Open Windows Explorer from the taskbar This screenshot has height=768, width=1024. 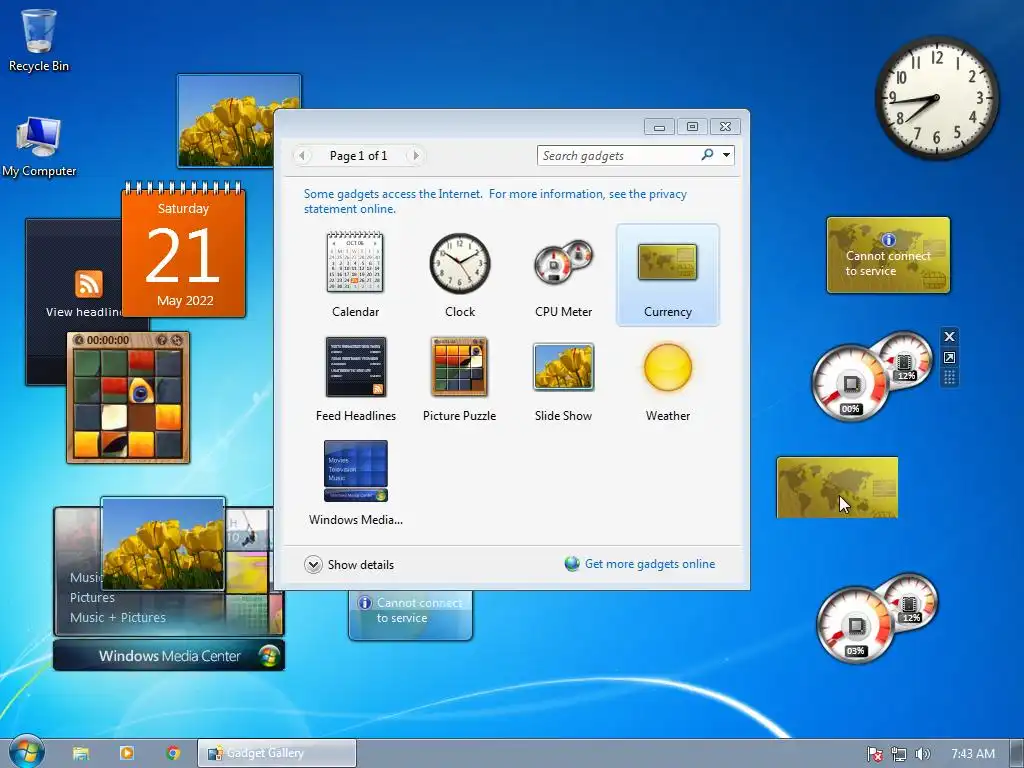[81, 753]
